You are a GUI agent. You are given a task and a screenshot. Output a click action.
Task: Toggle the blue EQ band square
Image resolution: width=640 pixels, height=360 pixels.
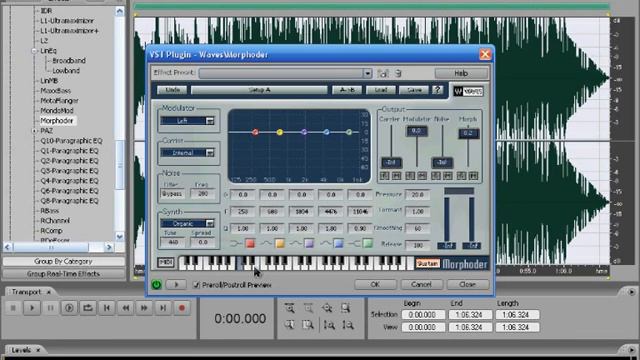coord(338,244)
